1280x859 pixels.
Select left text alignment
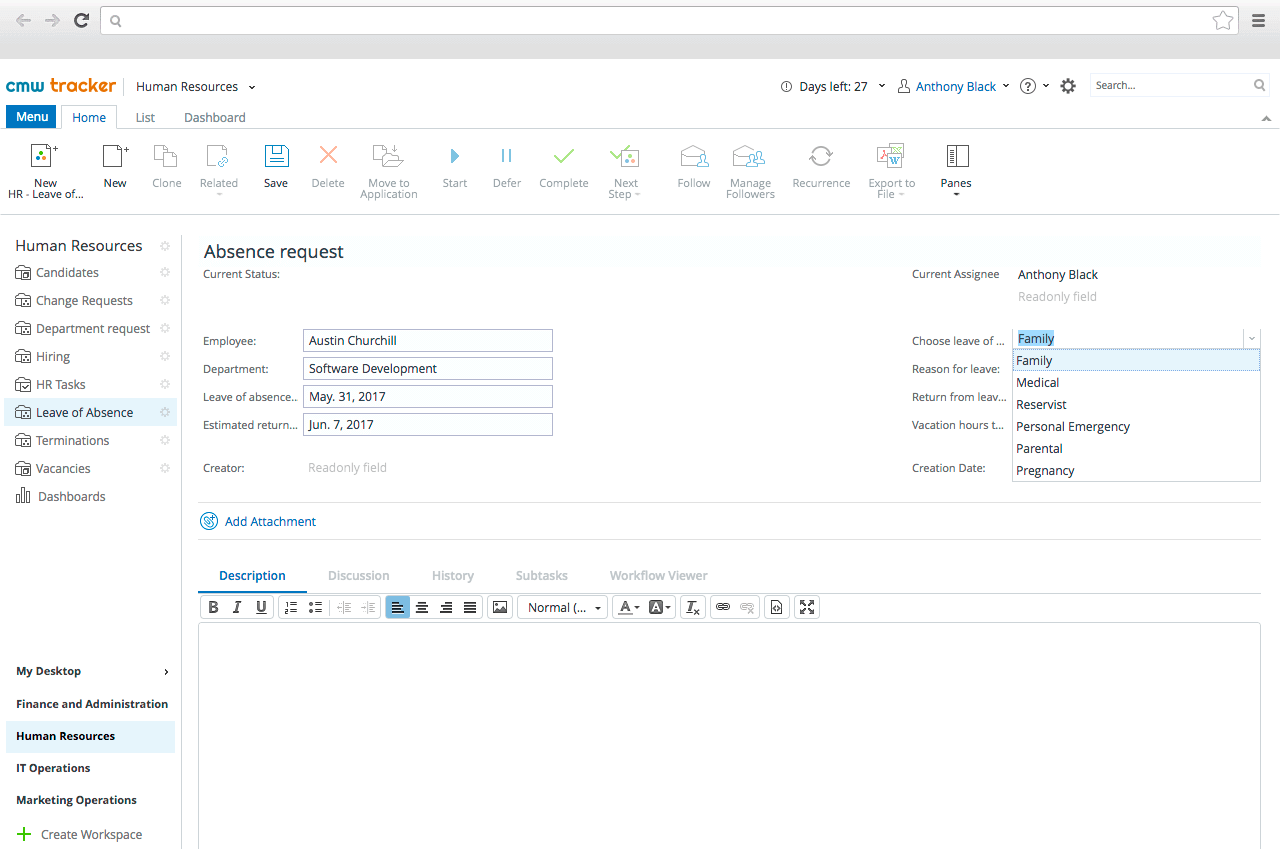(x=398, y=607)
